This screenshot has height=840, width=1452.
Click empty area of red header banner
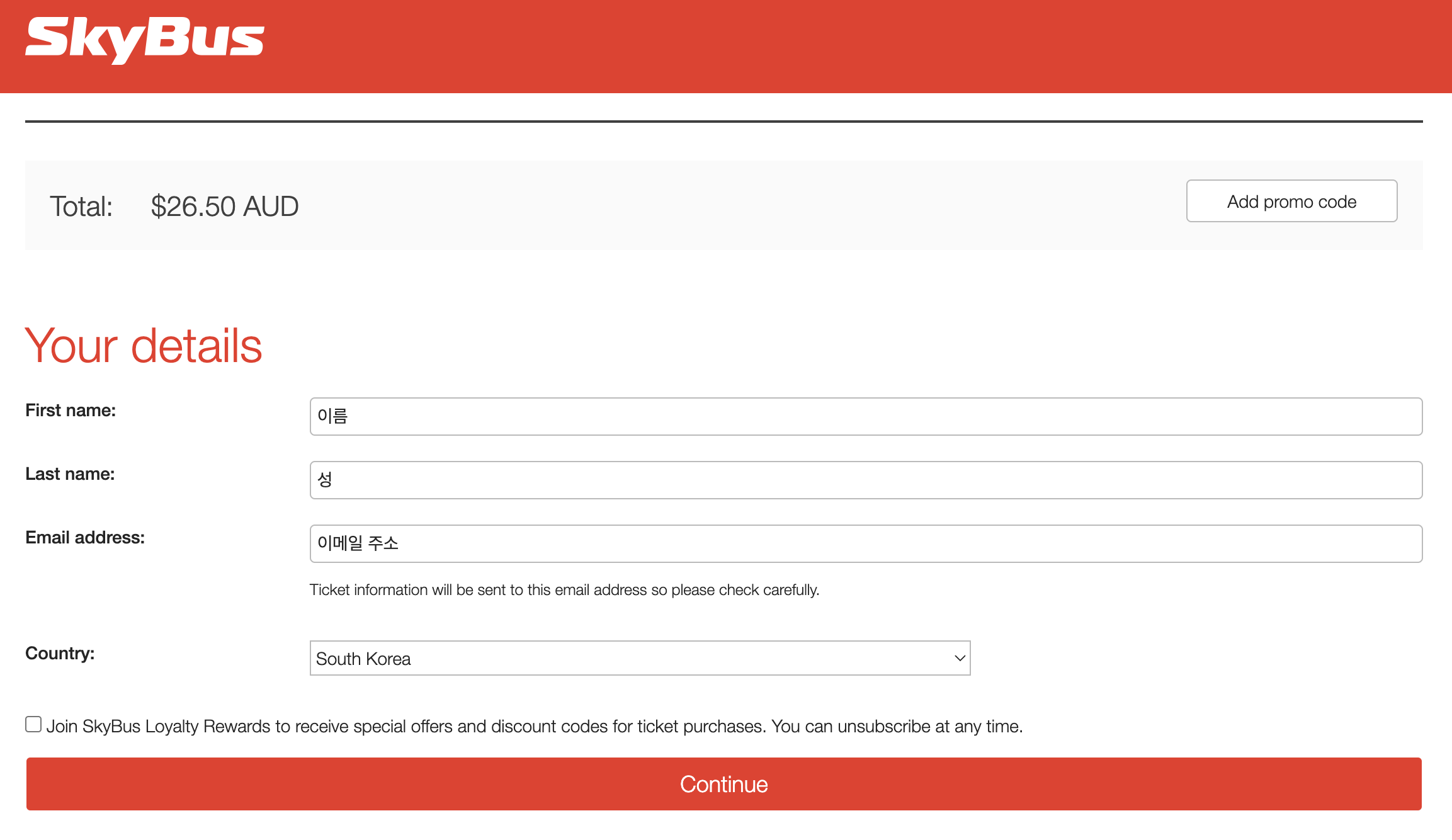click(x=819, y=47)
